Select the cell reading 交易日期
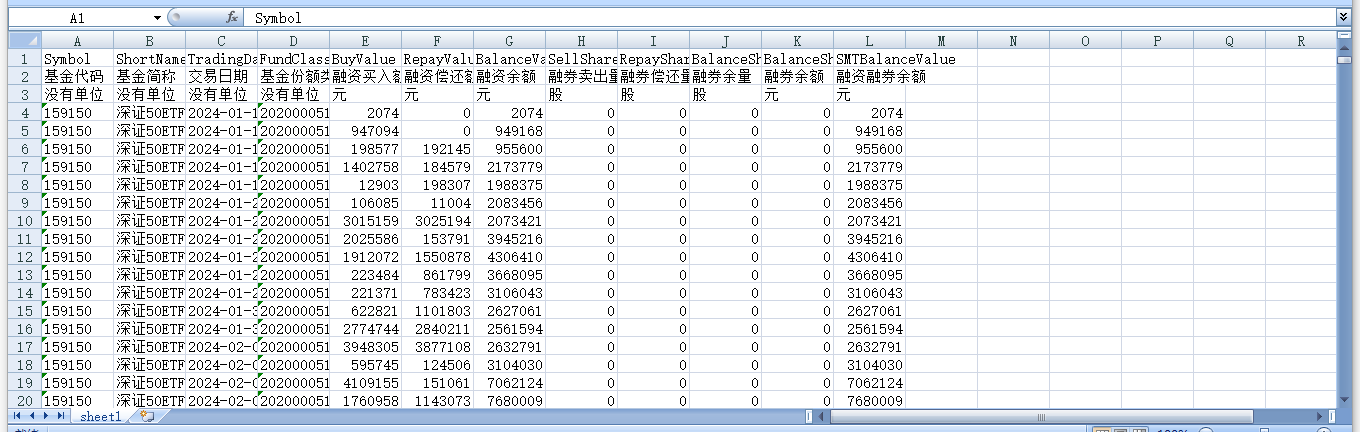This screenshot has width=1360, height=432. [x=221, y=77]
